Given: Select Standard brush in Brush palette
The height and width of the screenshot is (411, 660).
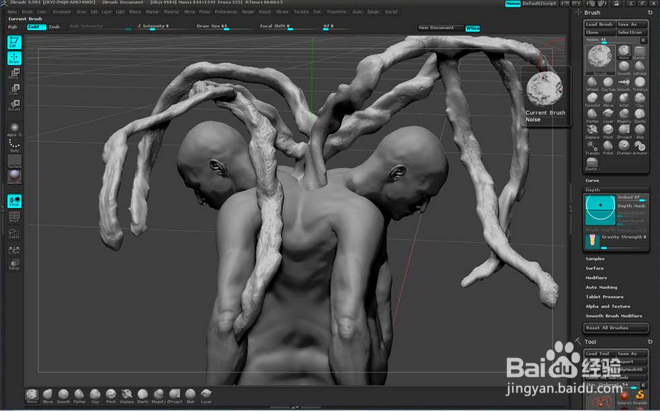Looking at the screenshot, I should (x=624, y=147).
